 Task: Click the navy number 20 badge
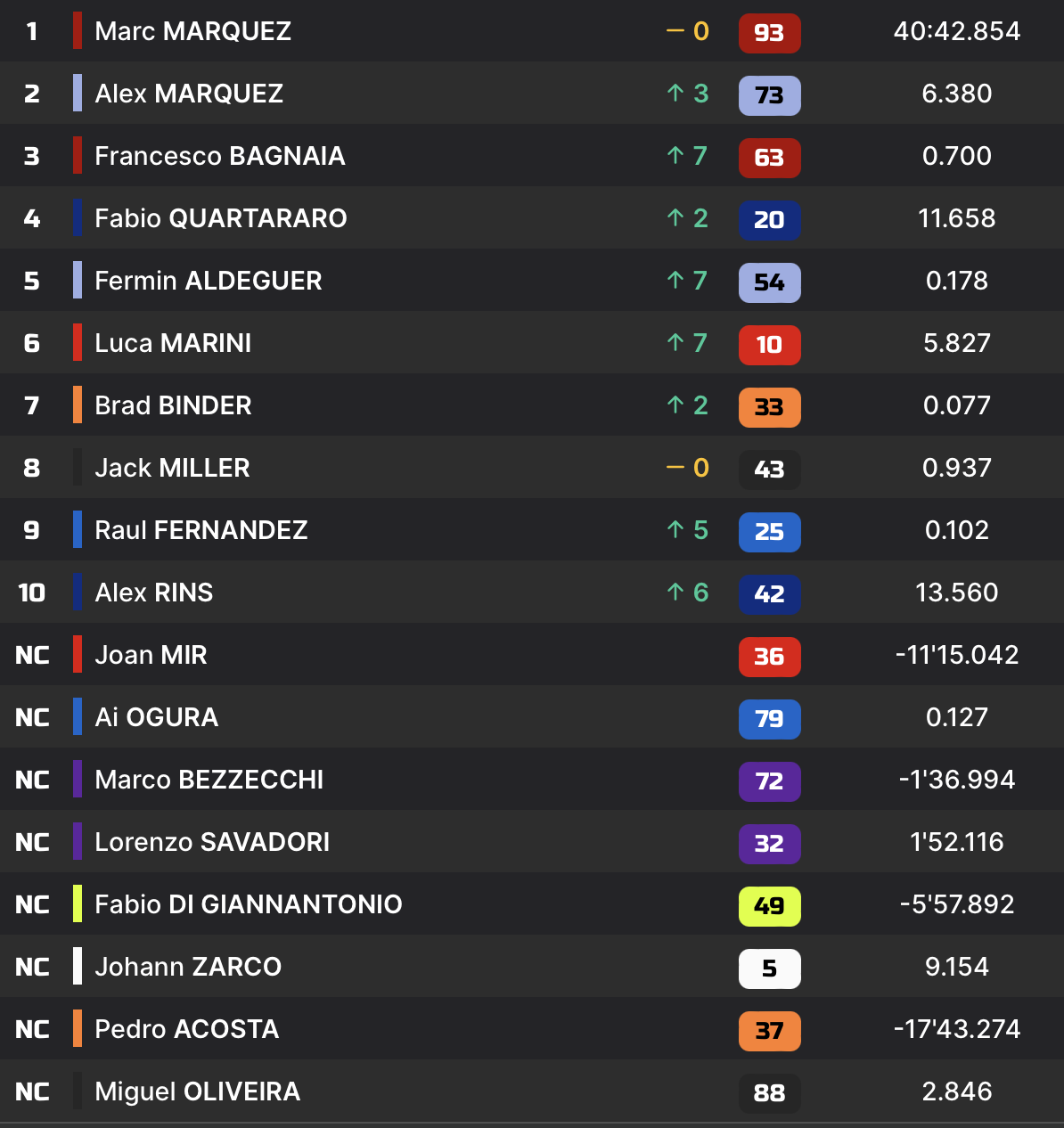click(770, 220)
